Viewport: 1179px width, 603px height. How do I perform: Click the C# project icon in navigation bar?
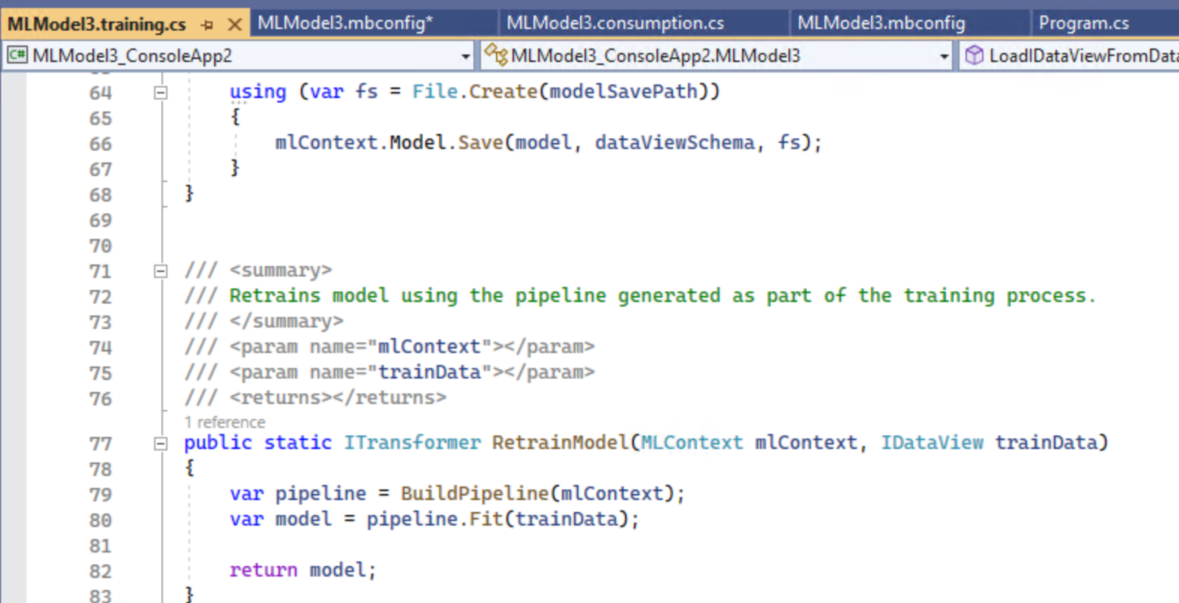[x=18, y=56]
